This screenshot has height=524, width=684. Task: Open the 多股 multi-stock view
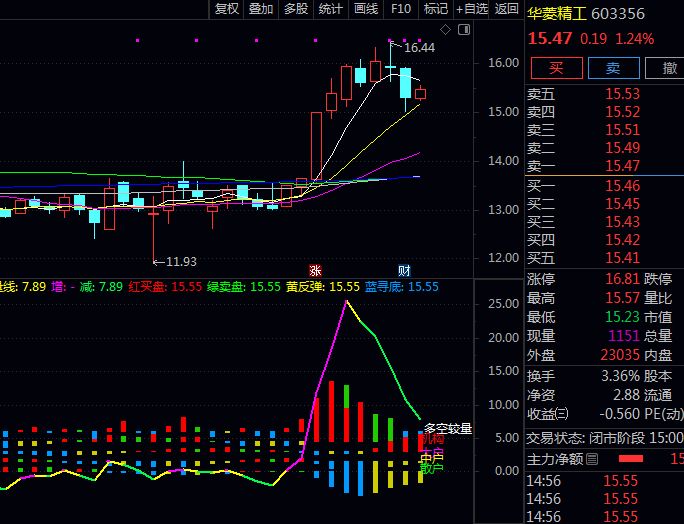(x=296, y=9)
